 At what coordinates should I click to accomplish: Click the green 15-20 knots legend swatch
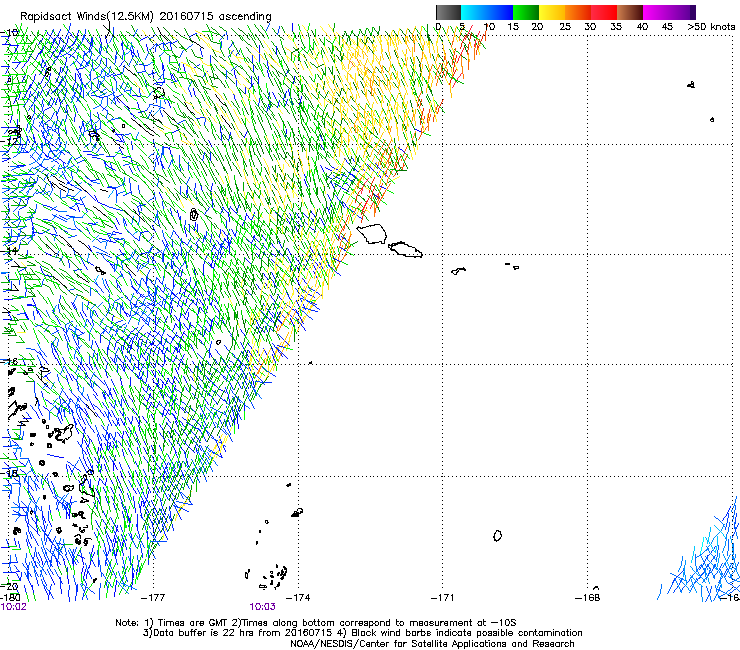tap(526, 12)
